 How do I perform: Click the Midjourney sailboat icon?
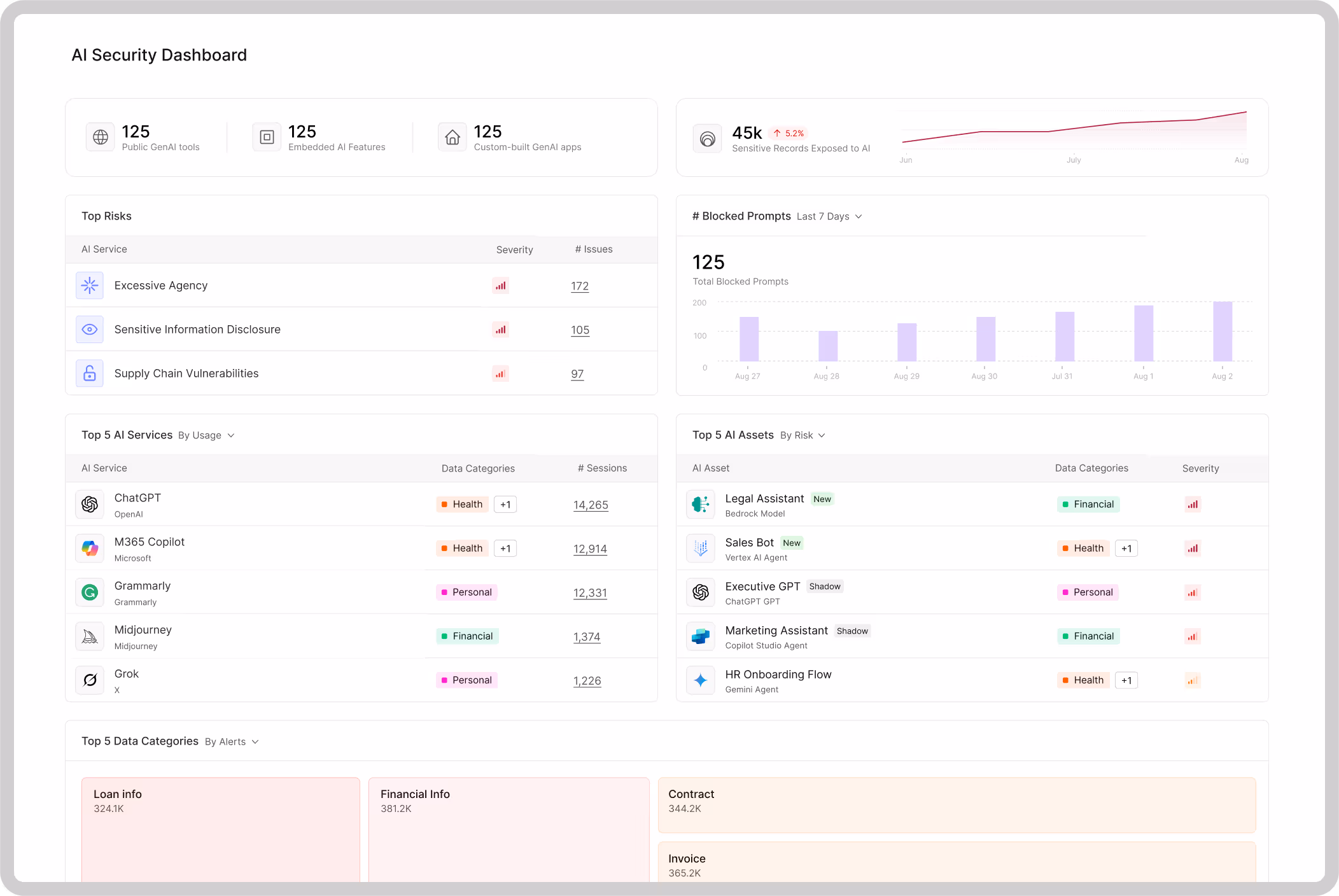click(x=90, y=636)
